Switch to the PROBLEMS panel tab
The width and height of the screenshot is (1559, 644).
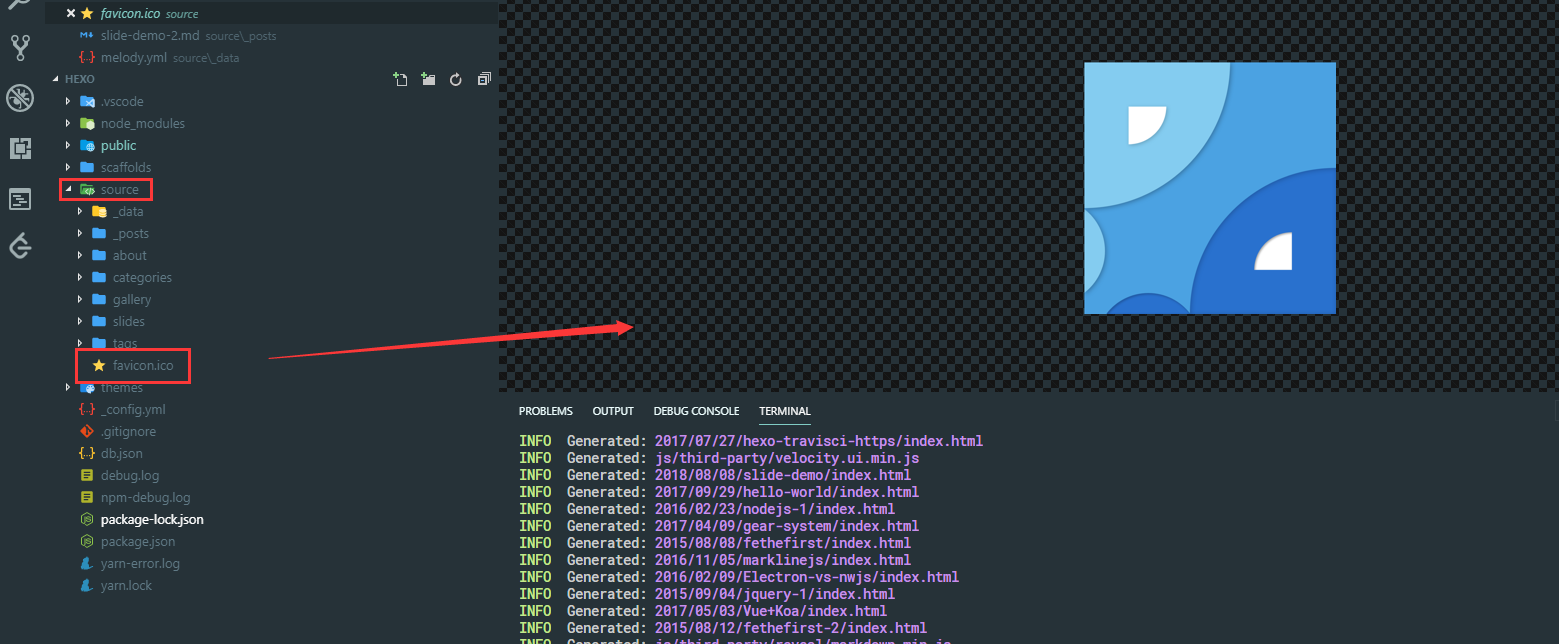(546, 411)
